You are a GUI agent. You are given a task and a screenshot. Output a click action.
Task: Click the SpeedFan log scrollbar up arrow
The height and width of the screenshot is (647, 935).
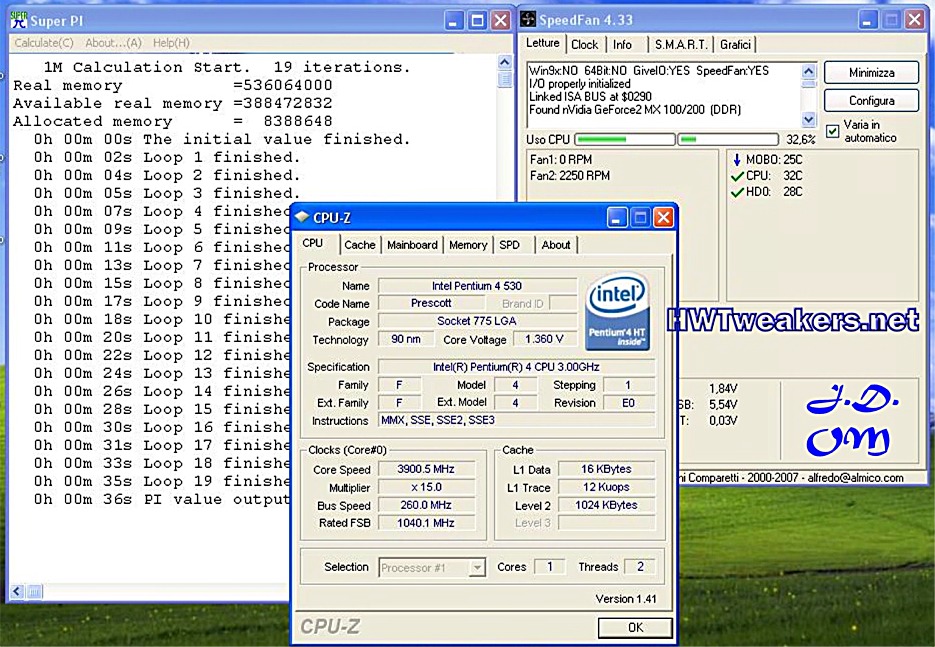point(809,72)
